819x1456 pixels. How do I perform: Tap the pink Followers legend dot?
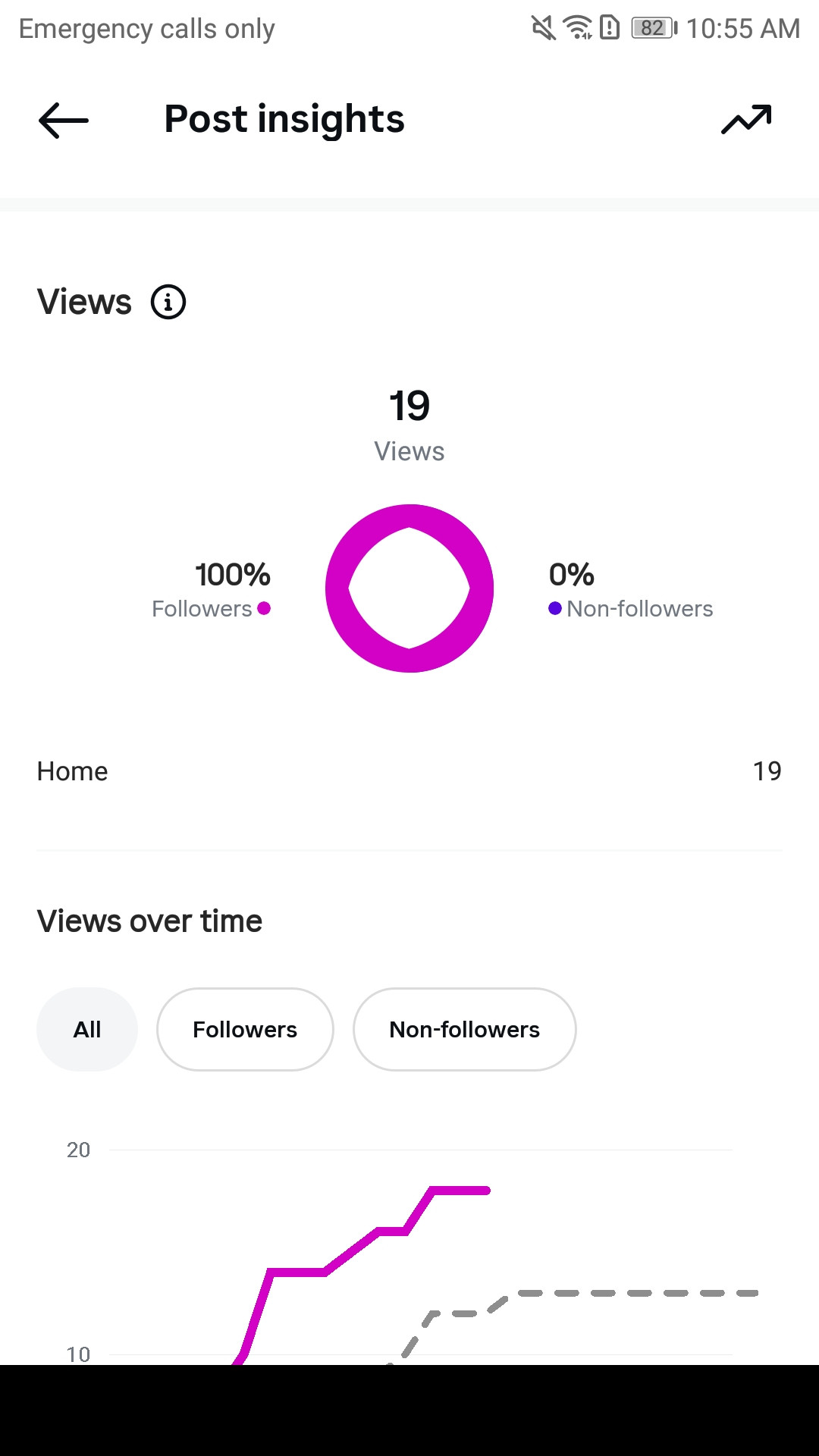pyautogui.click(x=264, y=608)
